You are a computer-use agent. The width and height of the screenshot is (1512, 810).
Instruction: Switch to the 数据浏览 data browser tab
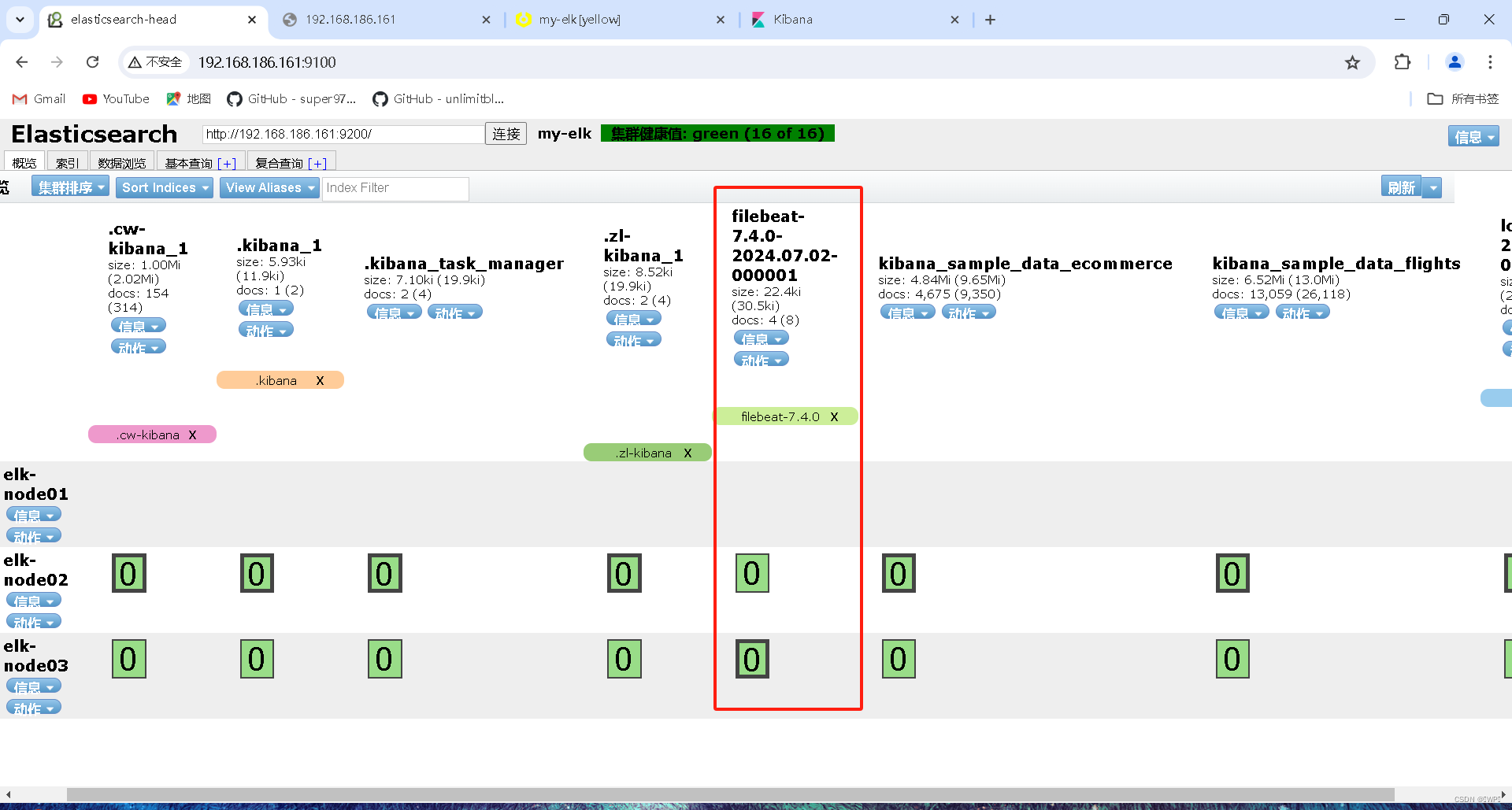pyautogui.click(x=122, y=163)
